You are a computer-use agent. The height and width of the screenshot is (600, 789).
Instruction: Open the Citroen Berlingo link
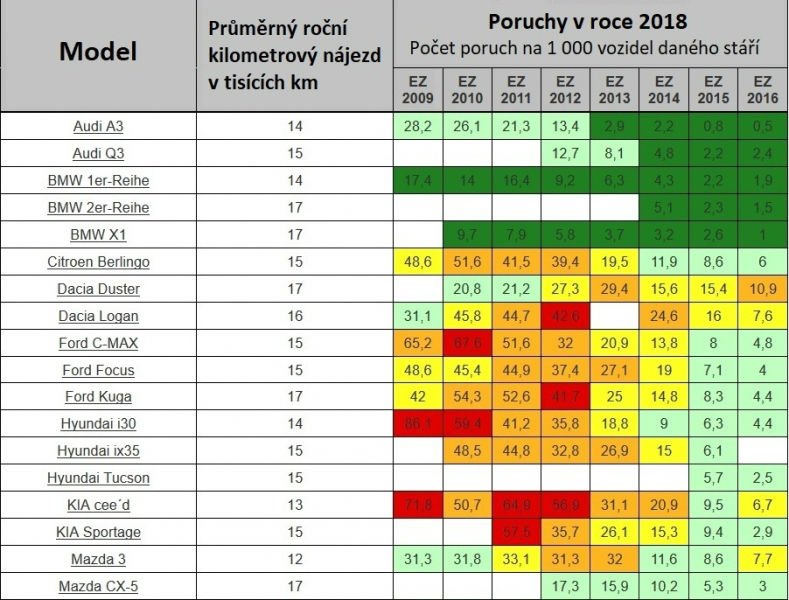pos(98,262)
